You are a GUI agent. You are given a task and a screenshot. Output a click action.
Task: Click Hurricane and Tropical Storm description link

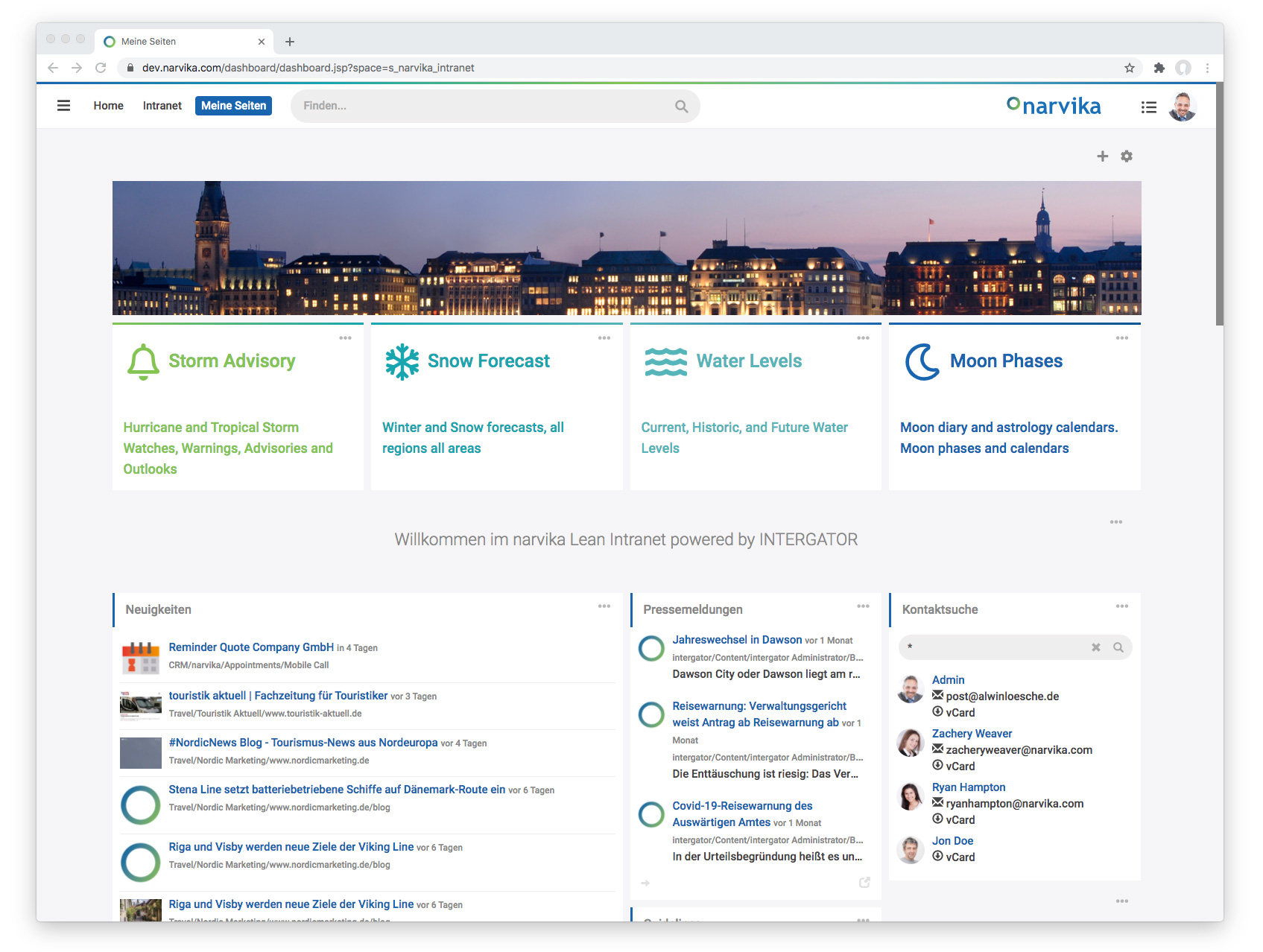[228, 448]
